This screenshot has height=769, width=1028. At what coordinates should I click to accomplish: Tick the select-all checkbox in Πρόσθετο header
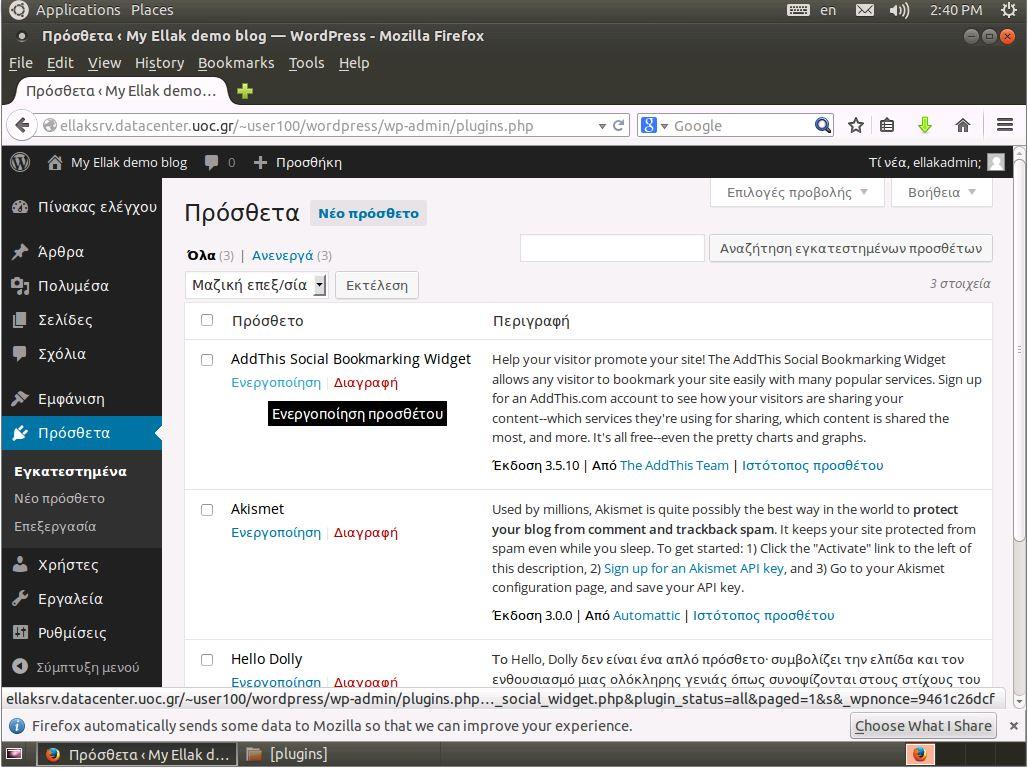[207, 320]
